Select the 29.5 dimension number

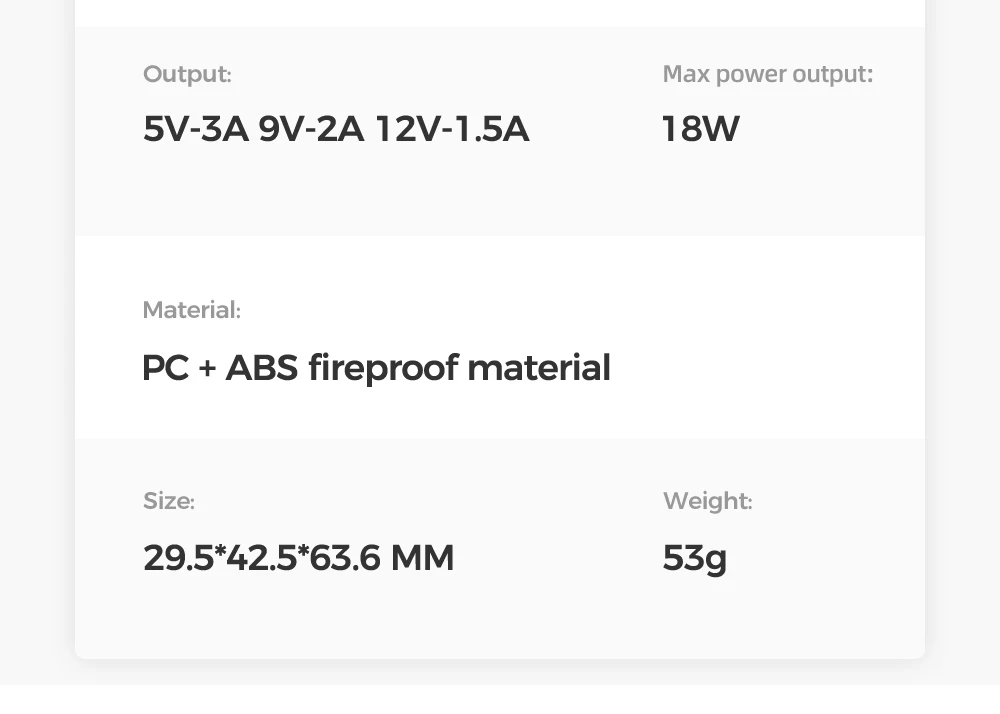179,558
